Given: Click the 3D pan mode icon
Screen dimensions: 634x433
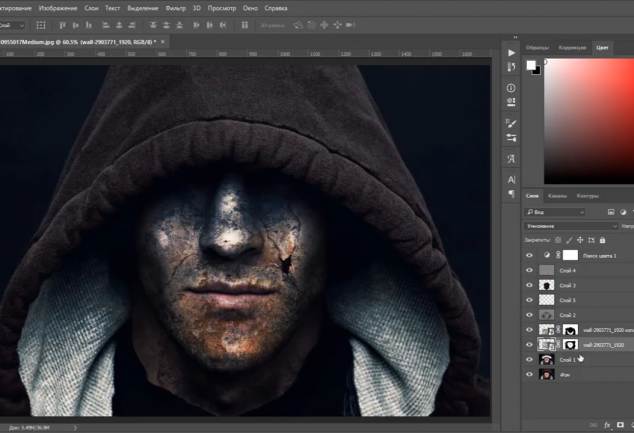Looking at the screenshot, I should point(324,25).
